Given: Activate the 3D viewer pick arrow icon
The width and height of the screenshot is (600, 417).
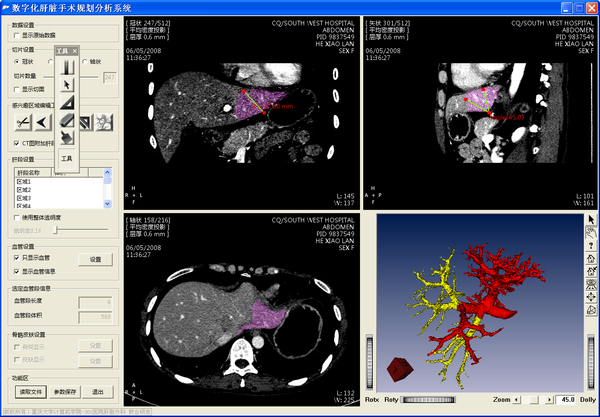Looking at the screenshot, I should click(x=591, y=219).
